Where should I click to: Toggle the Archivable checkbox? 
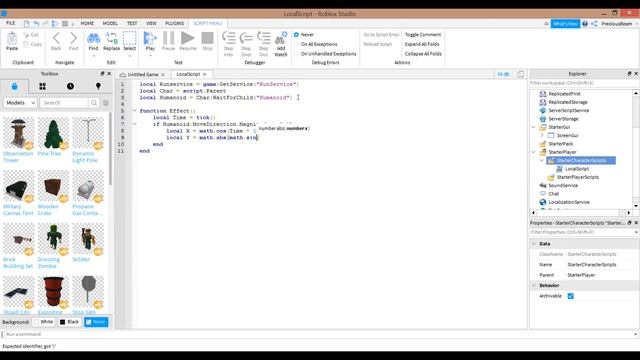click(x=571, y=296)
